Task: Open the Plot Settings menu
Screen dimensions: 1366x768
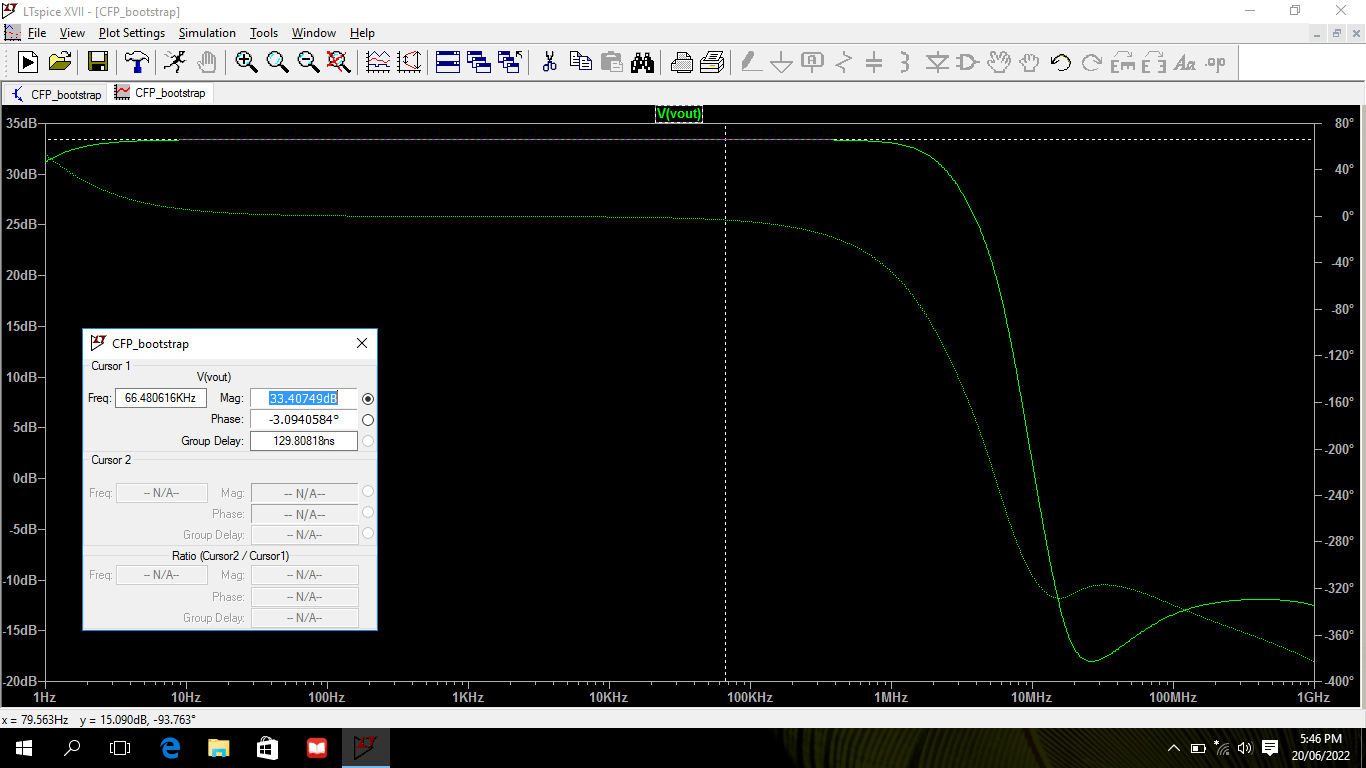Action: point(132,33)
